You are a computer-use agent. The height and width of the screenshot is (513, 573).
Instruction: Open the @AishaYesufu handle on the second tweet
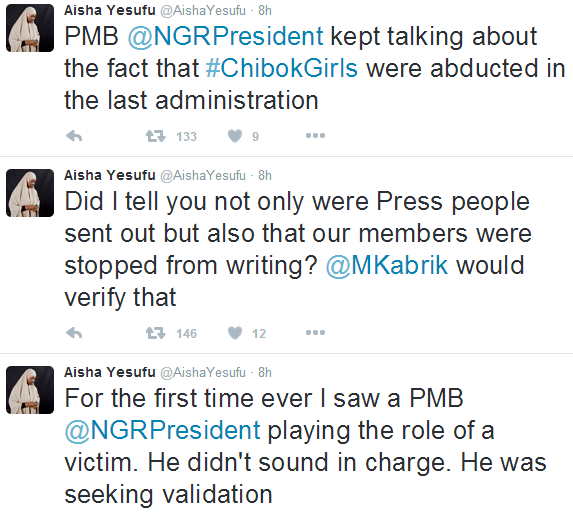[x=203, y=176]
